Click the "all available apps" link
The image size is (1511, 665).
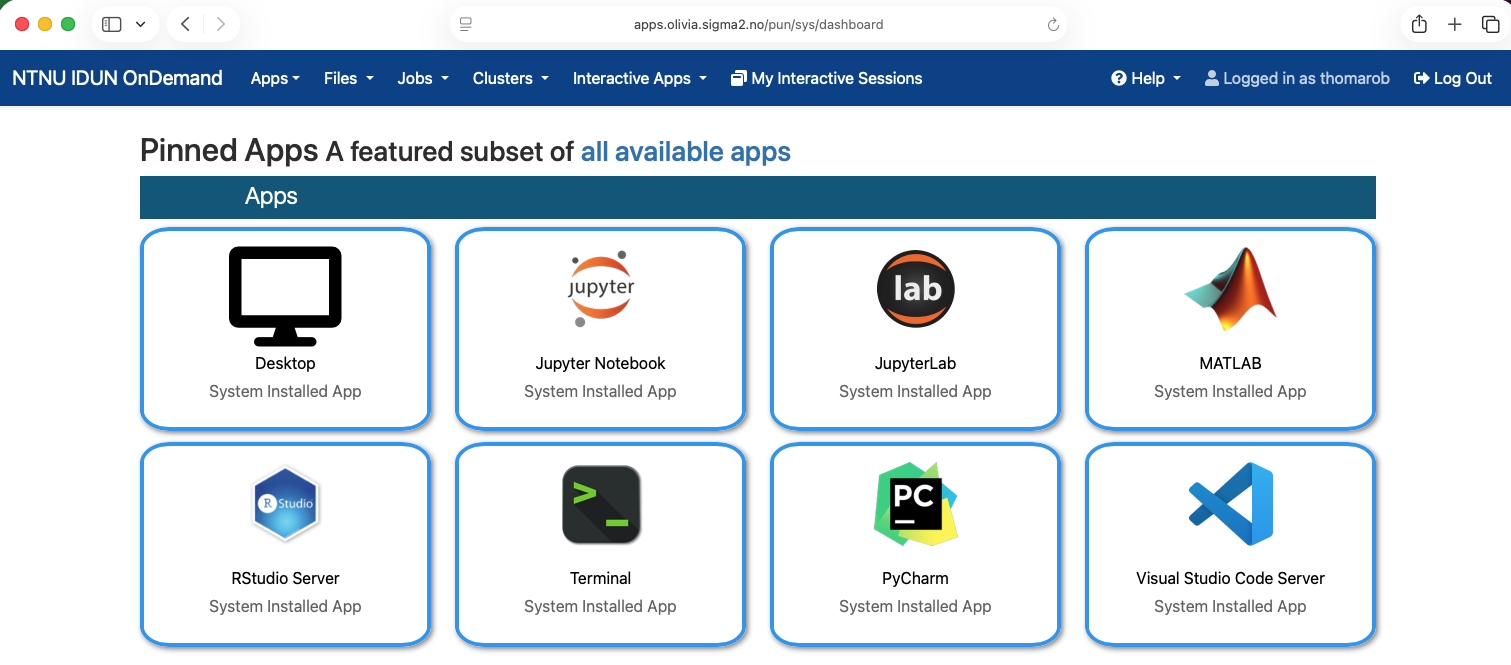click(685, 152)
